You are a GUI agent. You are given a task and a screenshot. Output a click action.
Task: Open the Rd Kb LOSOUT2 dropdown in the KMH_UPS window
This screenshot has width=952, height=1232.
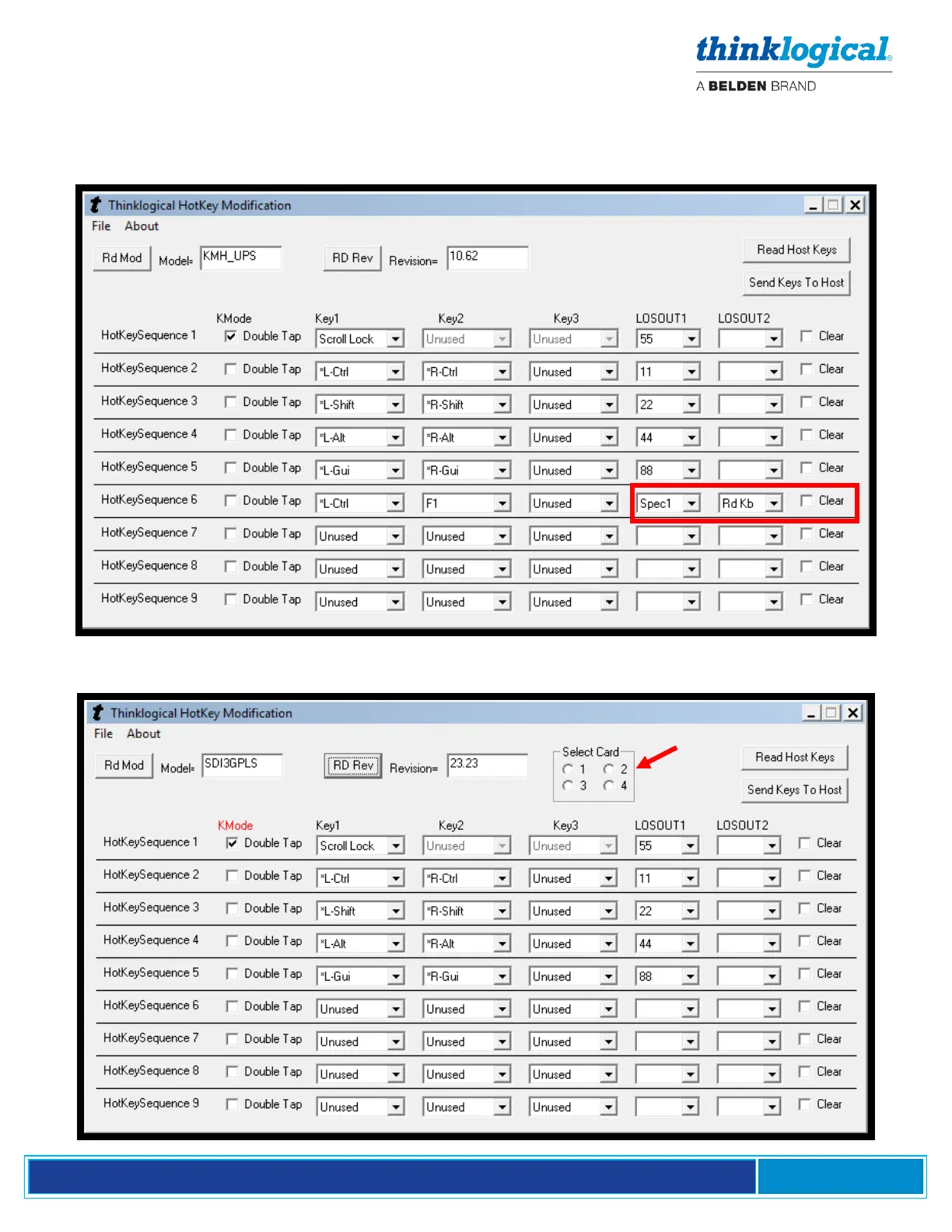(773, 503)
